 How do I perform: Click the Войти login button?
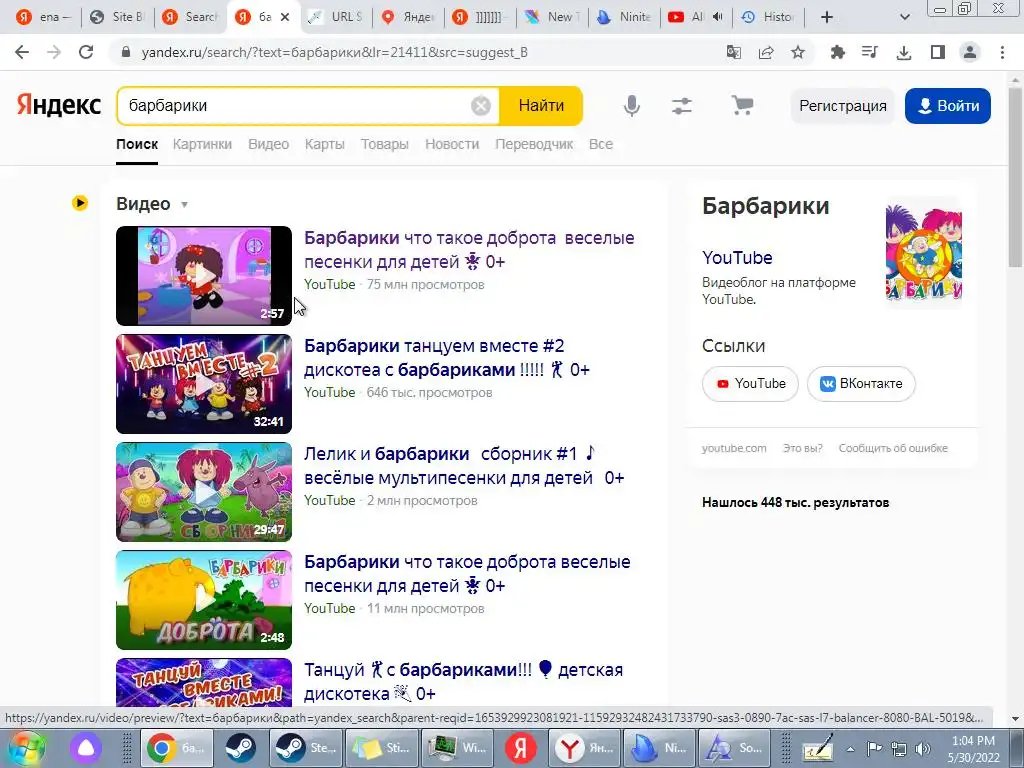tap(948, 106)
